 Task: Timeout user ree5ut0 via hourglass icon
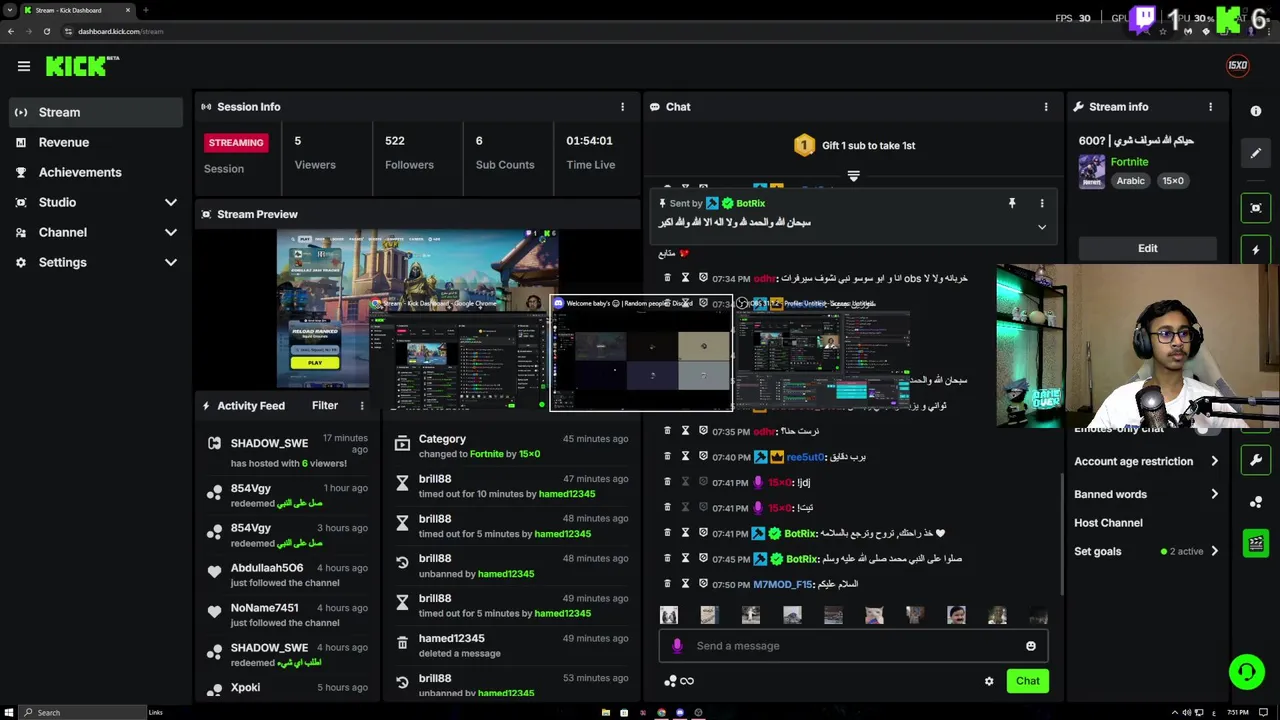(x=685, y=457)
